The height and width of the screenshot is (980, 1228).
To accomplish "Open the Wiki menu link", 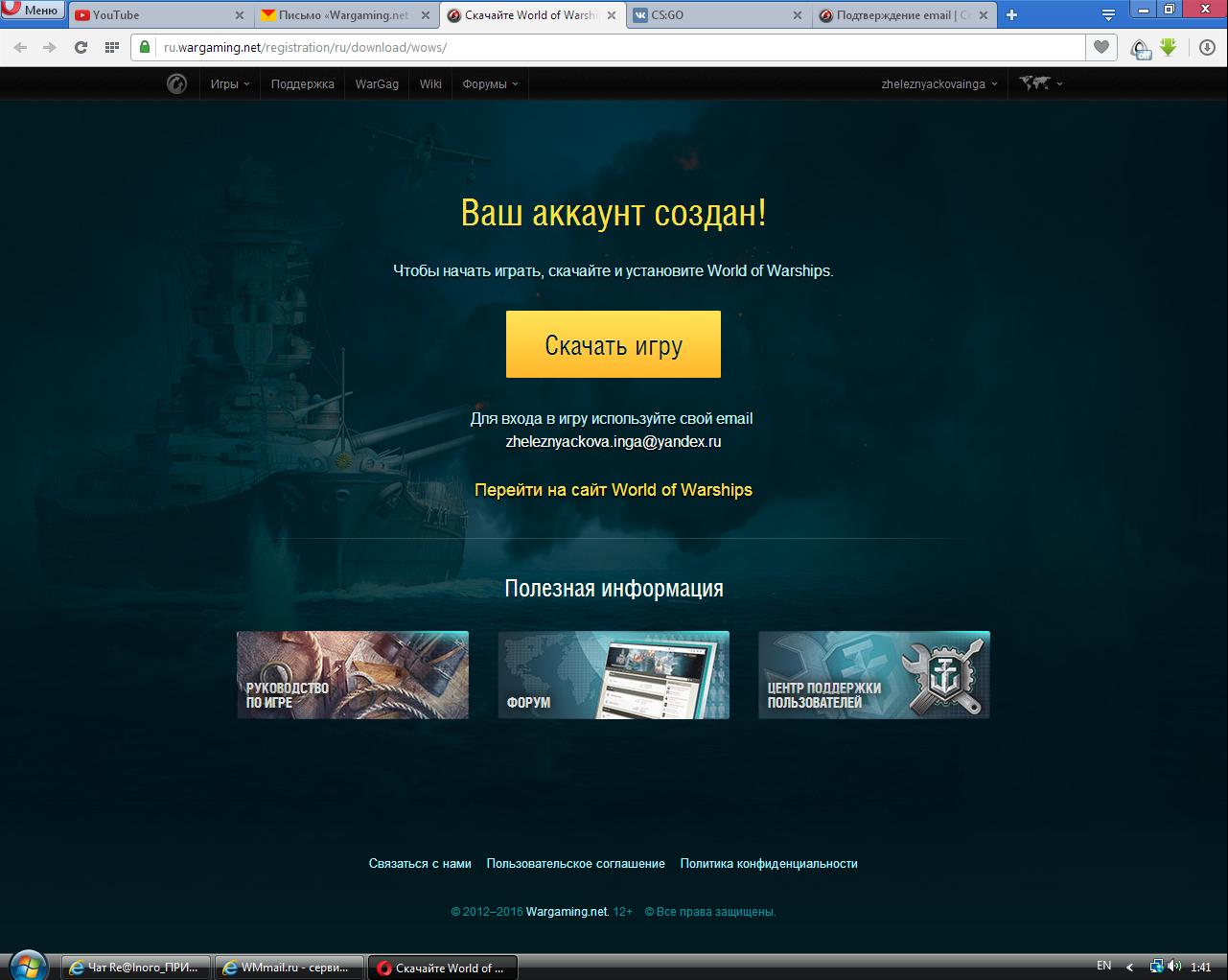I will [430, 84].
